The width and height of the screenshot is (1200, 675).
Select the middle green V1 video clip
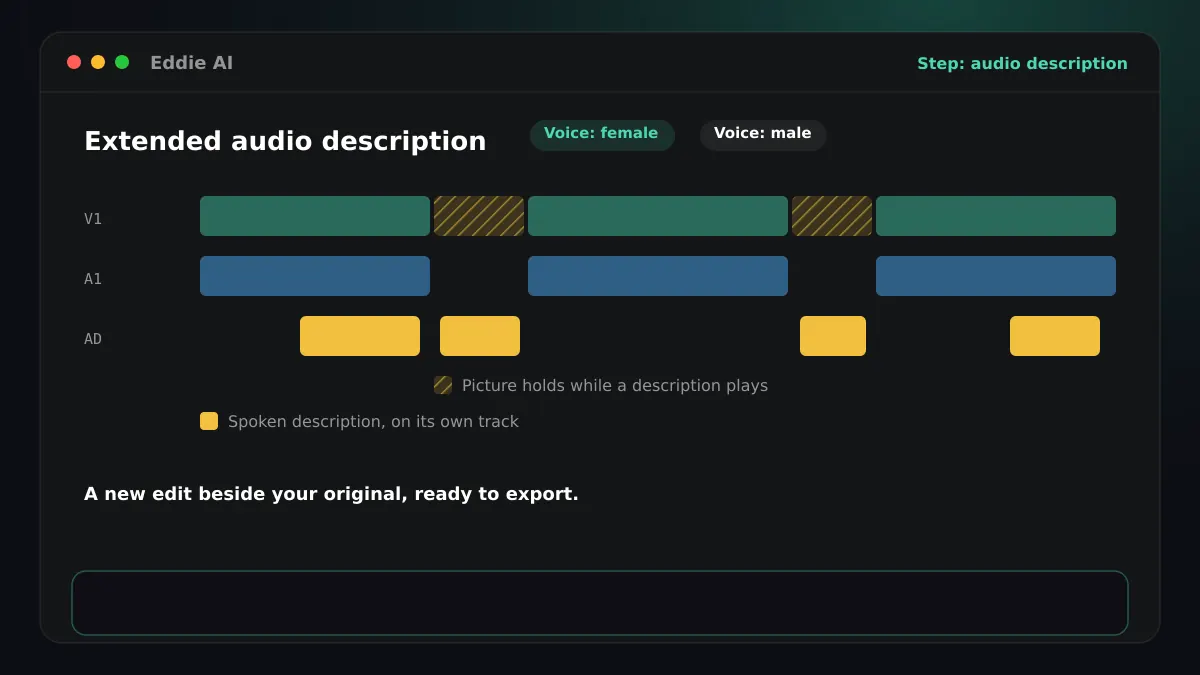pos(658,216)
